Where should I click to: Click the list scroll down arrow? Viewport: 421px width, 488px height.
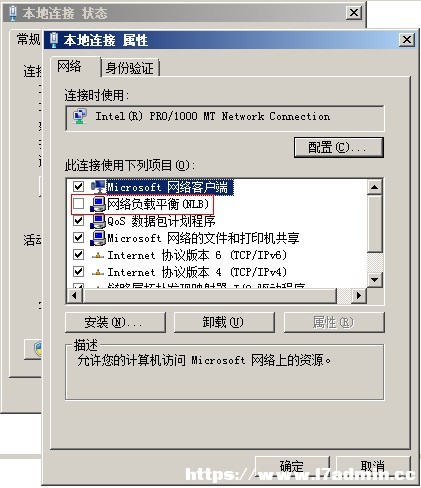pos(375,280)
